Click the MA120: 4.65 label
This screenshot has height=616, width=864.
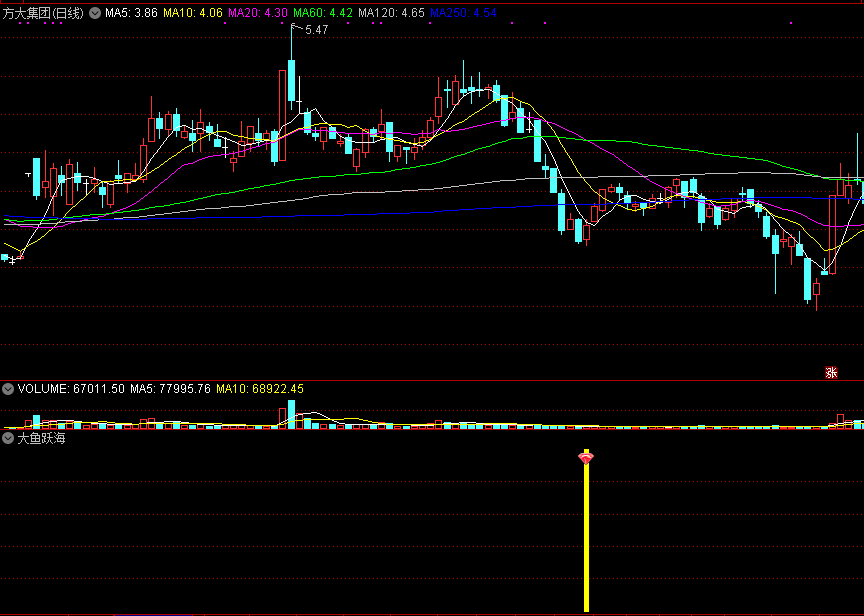click(391, 13)
